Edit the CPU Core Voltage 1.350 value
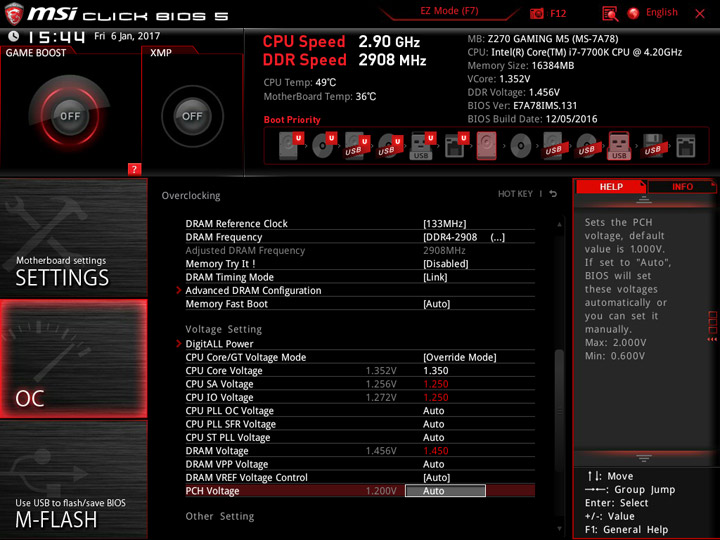Image resolution: width=720 pixels, height=540 pixels. tap(435, 371)
